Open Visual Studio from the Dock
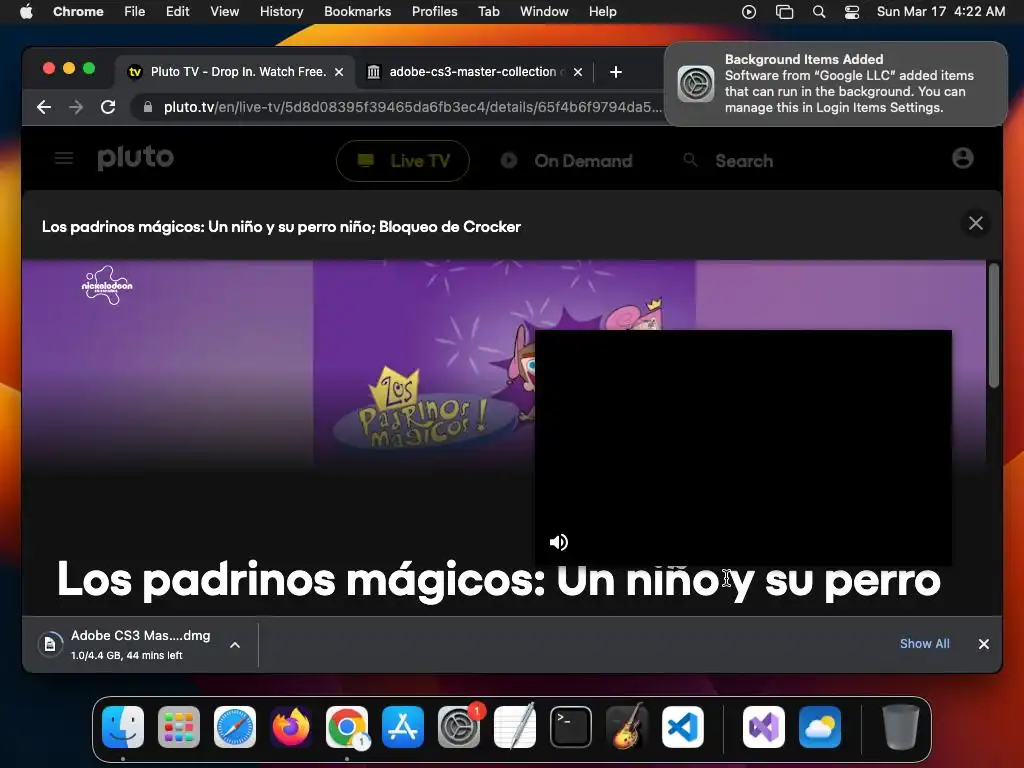1024x768 pixels. click(x=763, y=727)
